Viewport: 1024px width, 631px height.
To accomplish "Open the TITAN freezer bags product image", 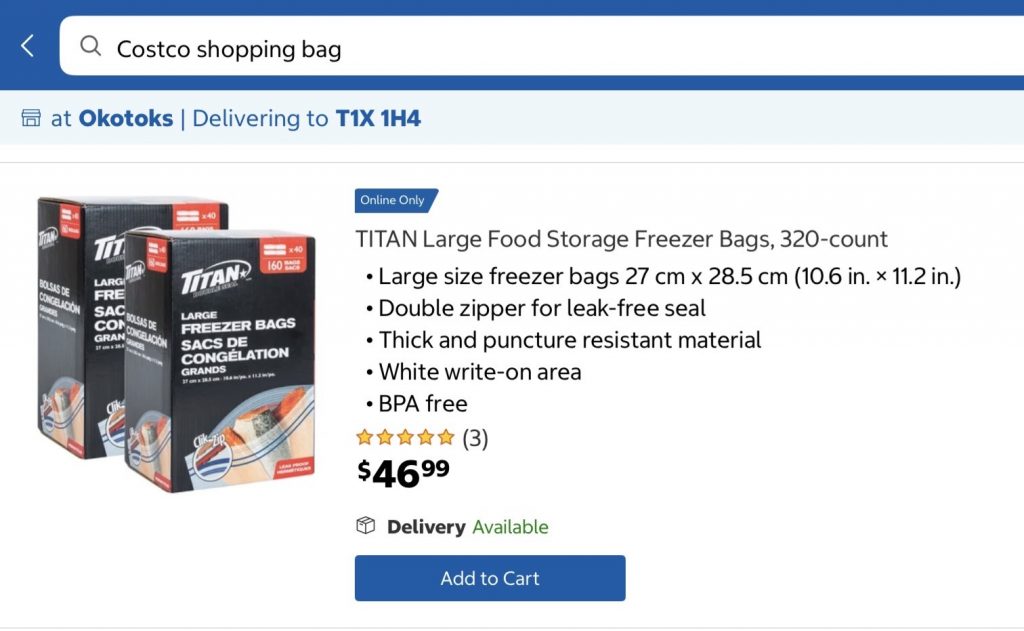I will 177,343.
